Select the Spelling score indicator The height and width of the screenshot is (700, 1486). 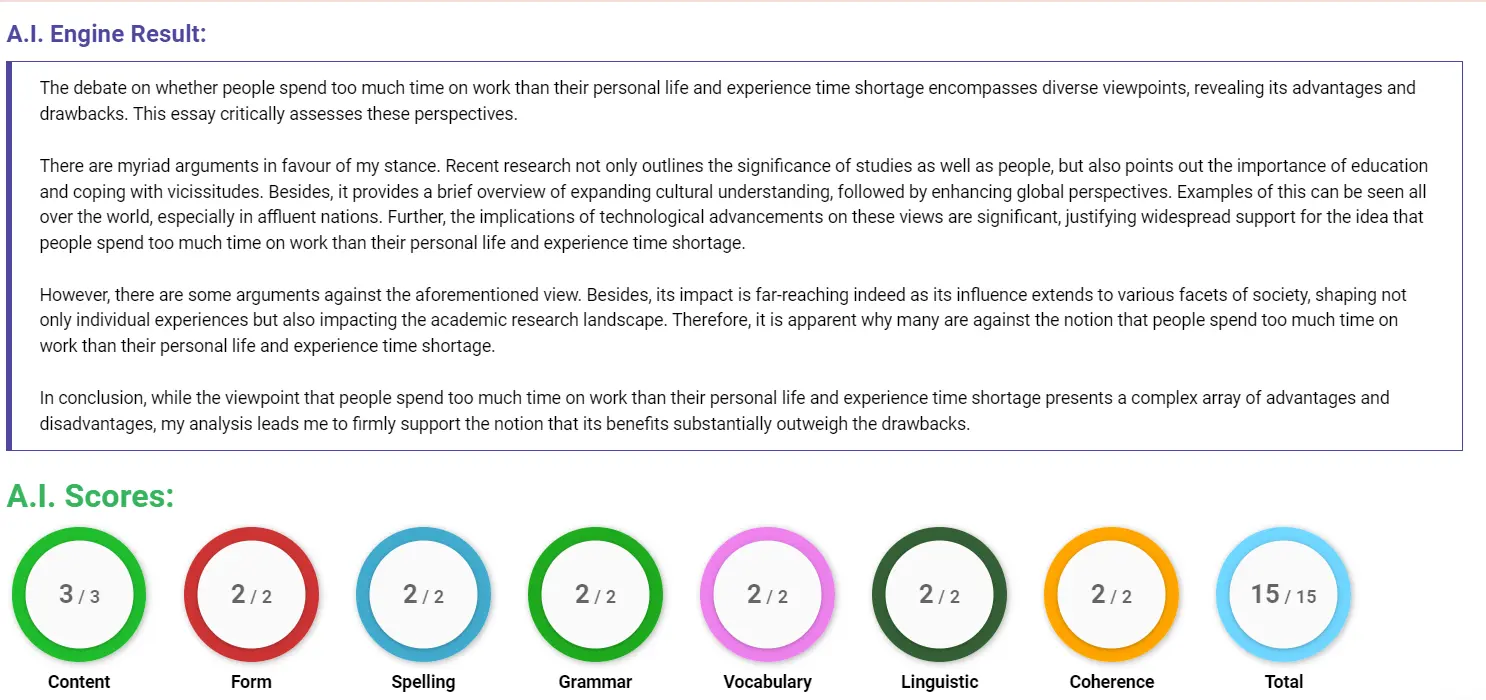(423, 594)
